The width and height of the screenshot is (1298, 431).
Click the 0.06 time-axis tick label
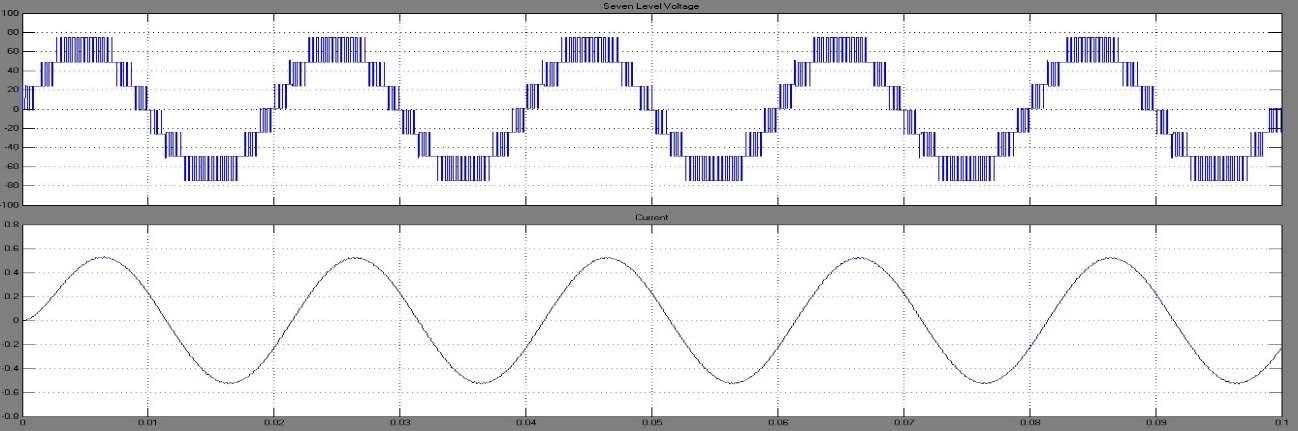coord(778,424)
